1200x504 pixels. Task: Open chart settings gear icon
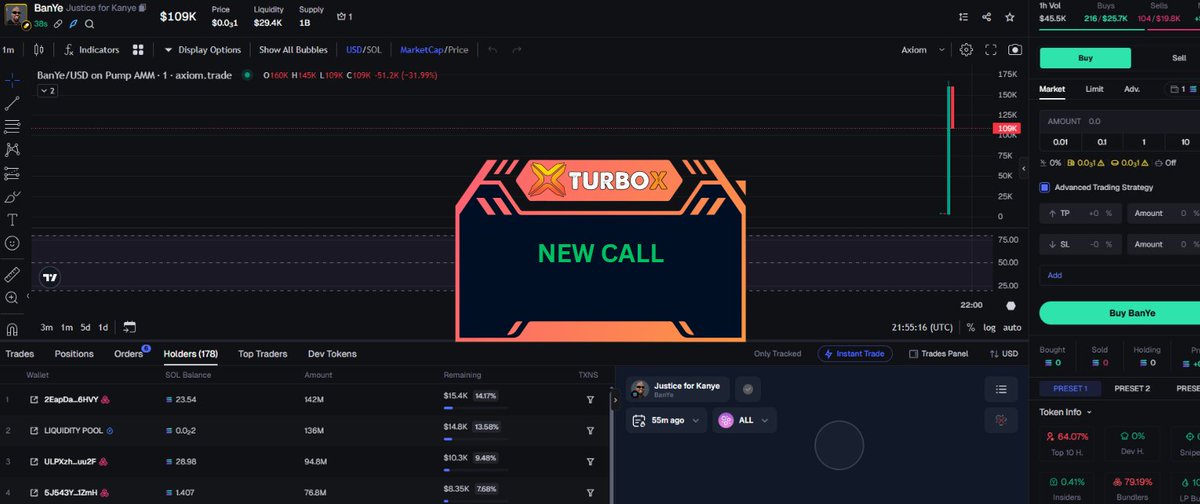tap(966, 49)
